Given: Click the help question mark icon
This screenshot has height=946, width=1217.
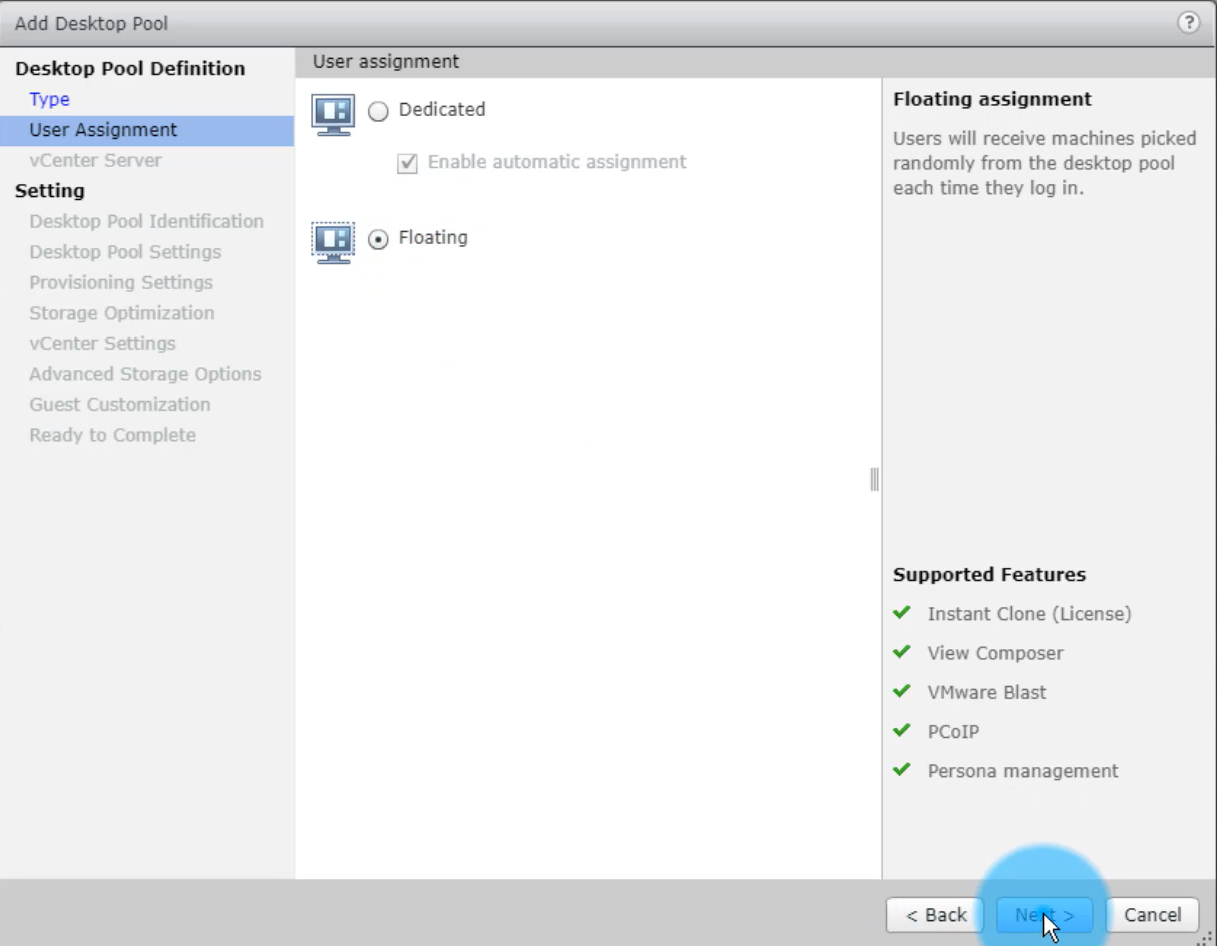Looking at the screenshot, I should [1188, 23].
